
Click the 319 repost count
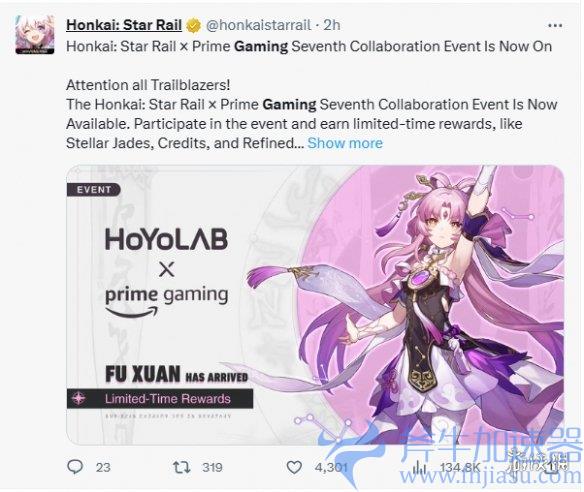pyautogui.click(x=212, y=467)
